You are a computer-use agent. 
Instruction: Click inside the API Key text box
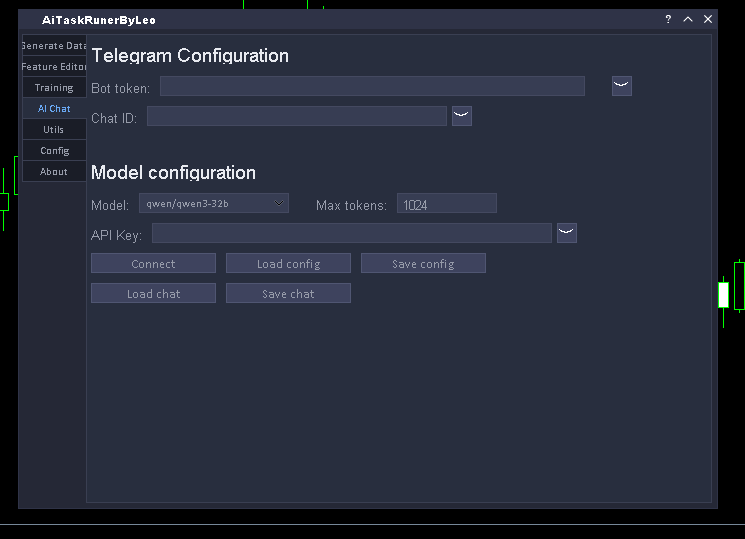point(351,233)
